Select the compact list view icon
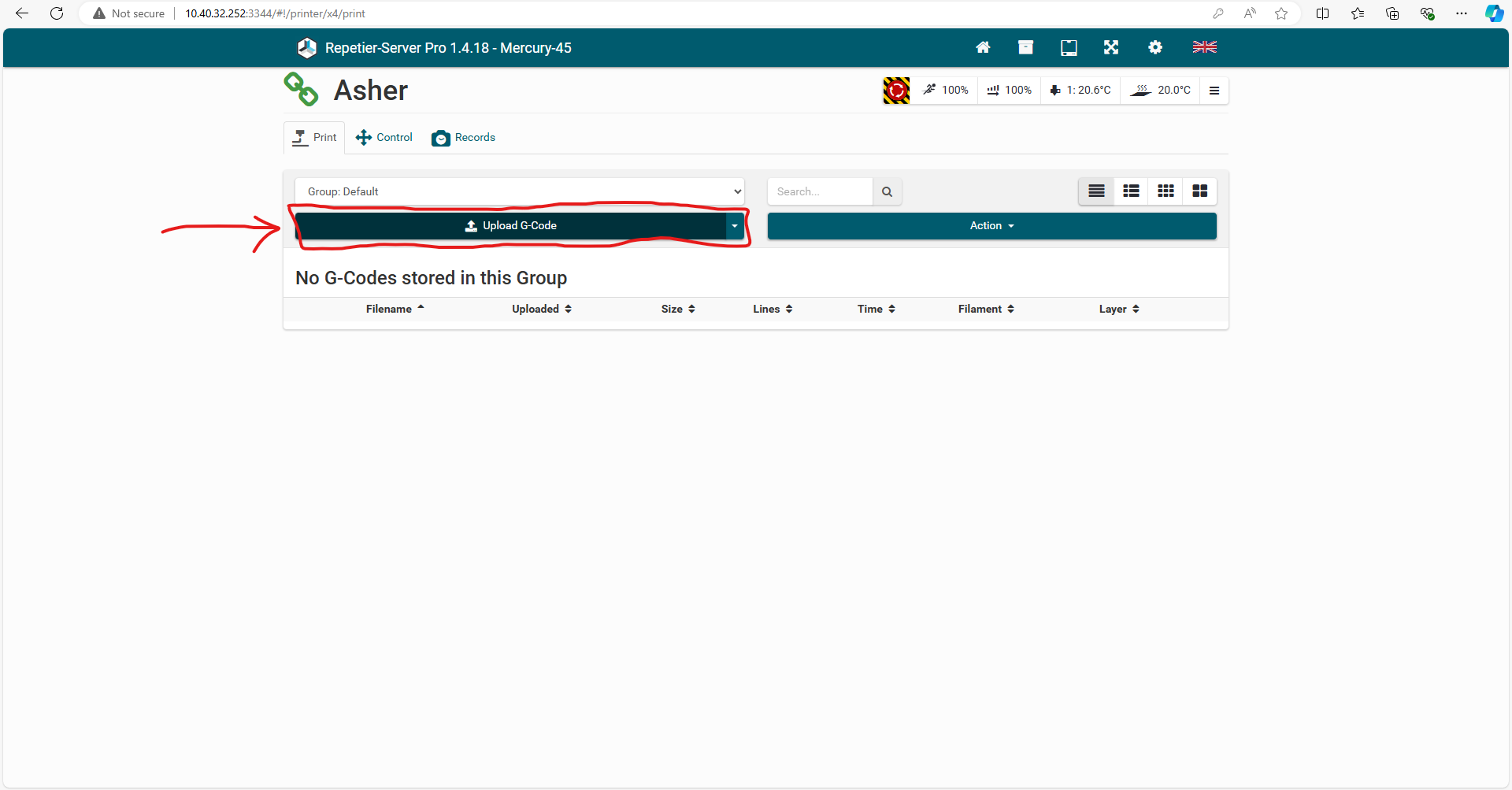This screenshot has height=790, width=1512. click(x=1096, y=191)
